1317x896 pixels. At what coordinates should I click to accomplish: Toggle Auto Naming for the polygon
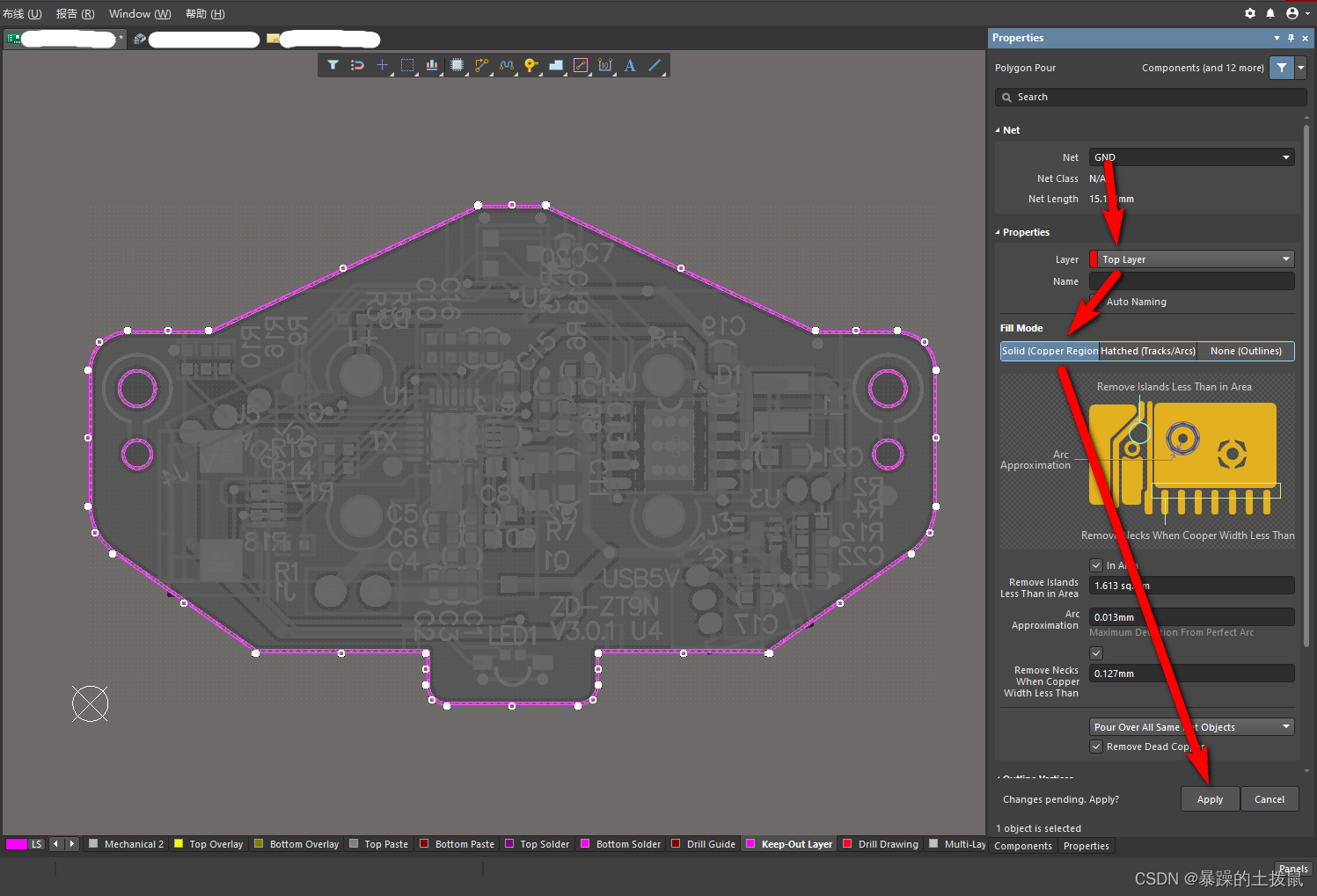(x=1096, y=302)
